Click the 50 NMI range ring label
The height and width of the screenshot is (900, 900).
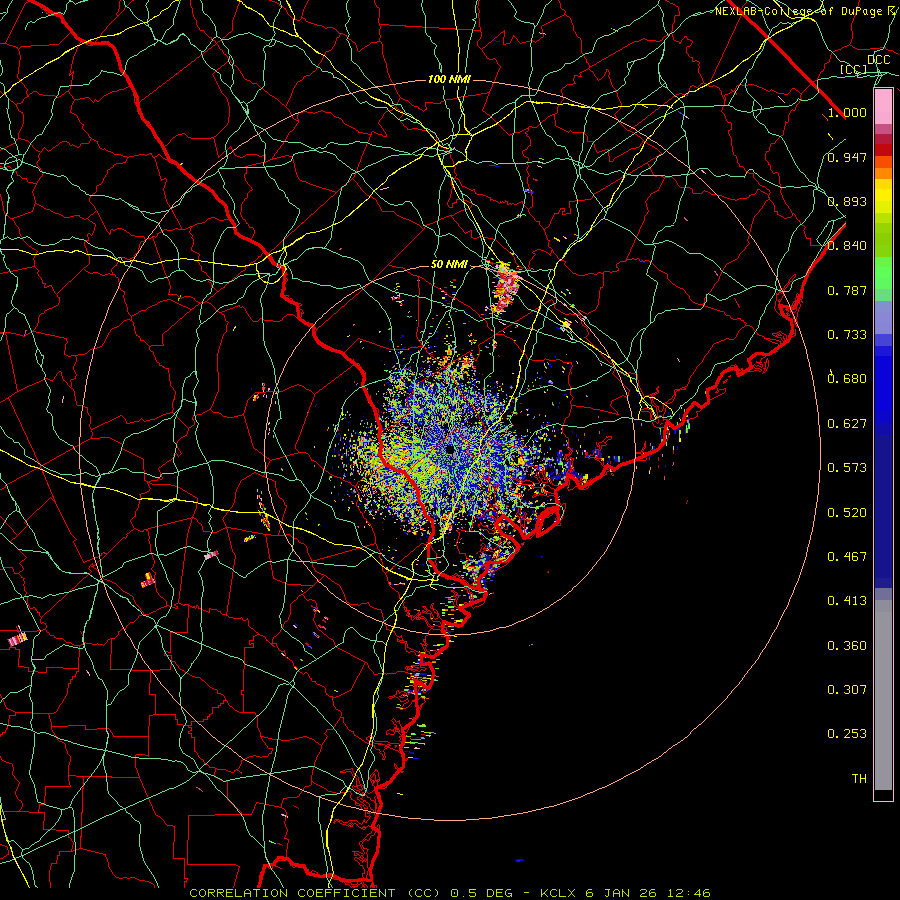(x=449, y=265)
